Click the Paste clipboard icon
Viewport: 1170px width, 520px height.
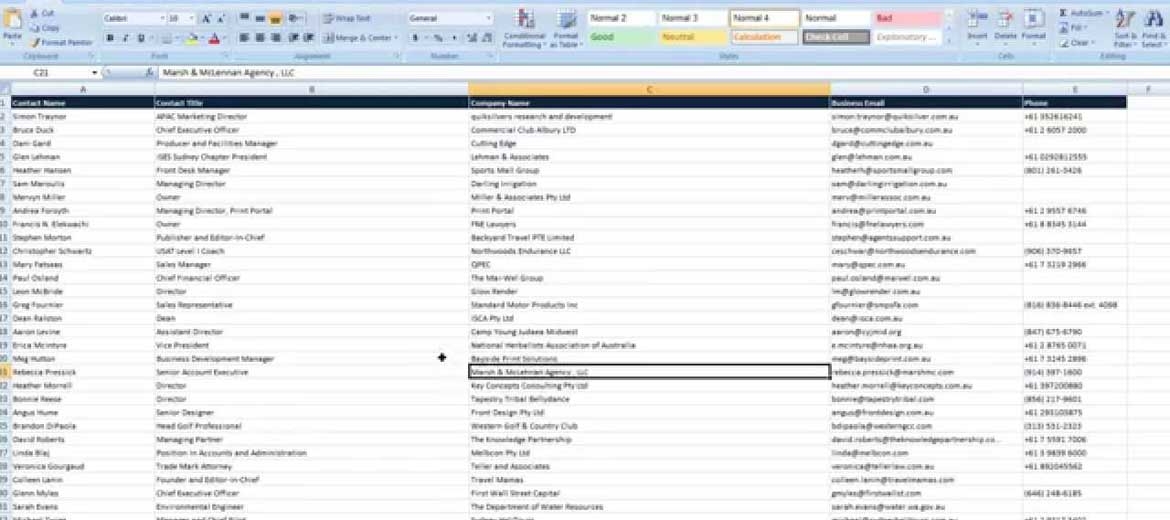(x=12, y=19)
